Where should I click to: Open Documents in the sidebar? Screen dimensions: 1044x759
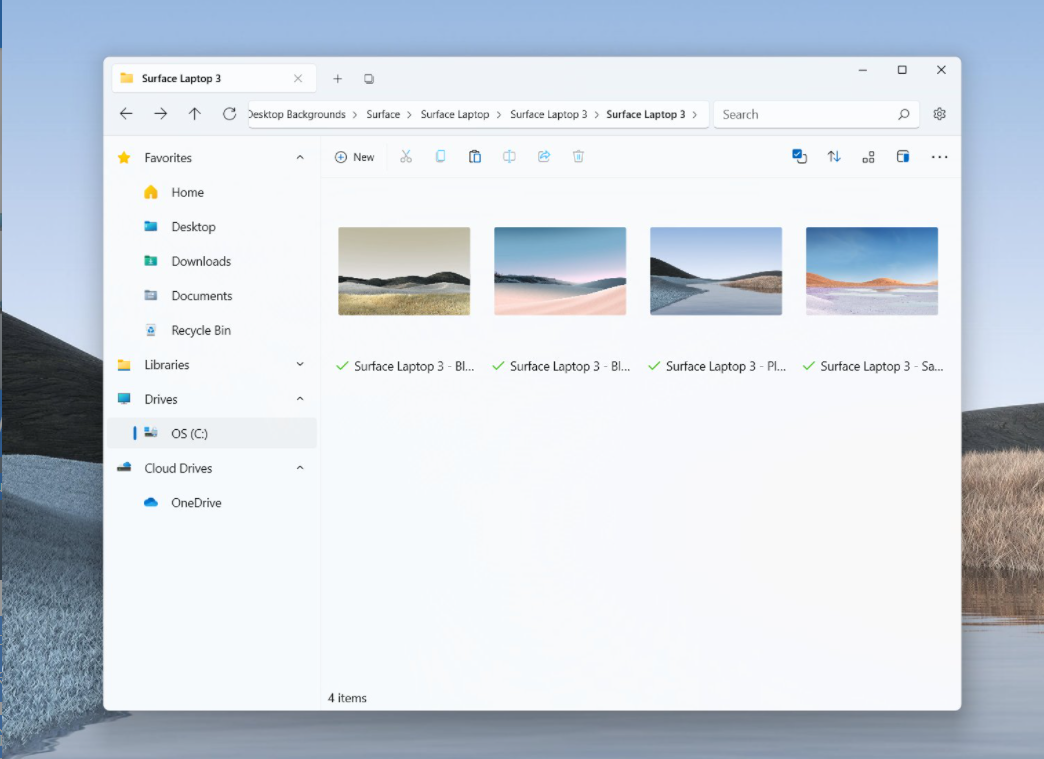[x=212, y=296]
